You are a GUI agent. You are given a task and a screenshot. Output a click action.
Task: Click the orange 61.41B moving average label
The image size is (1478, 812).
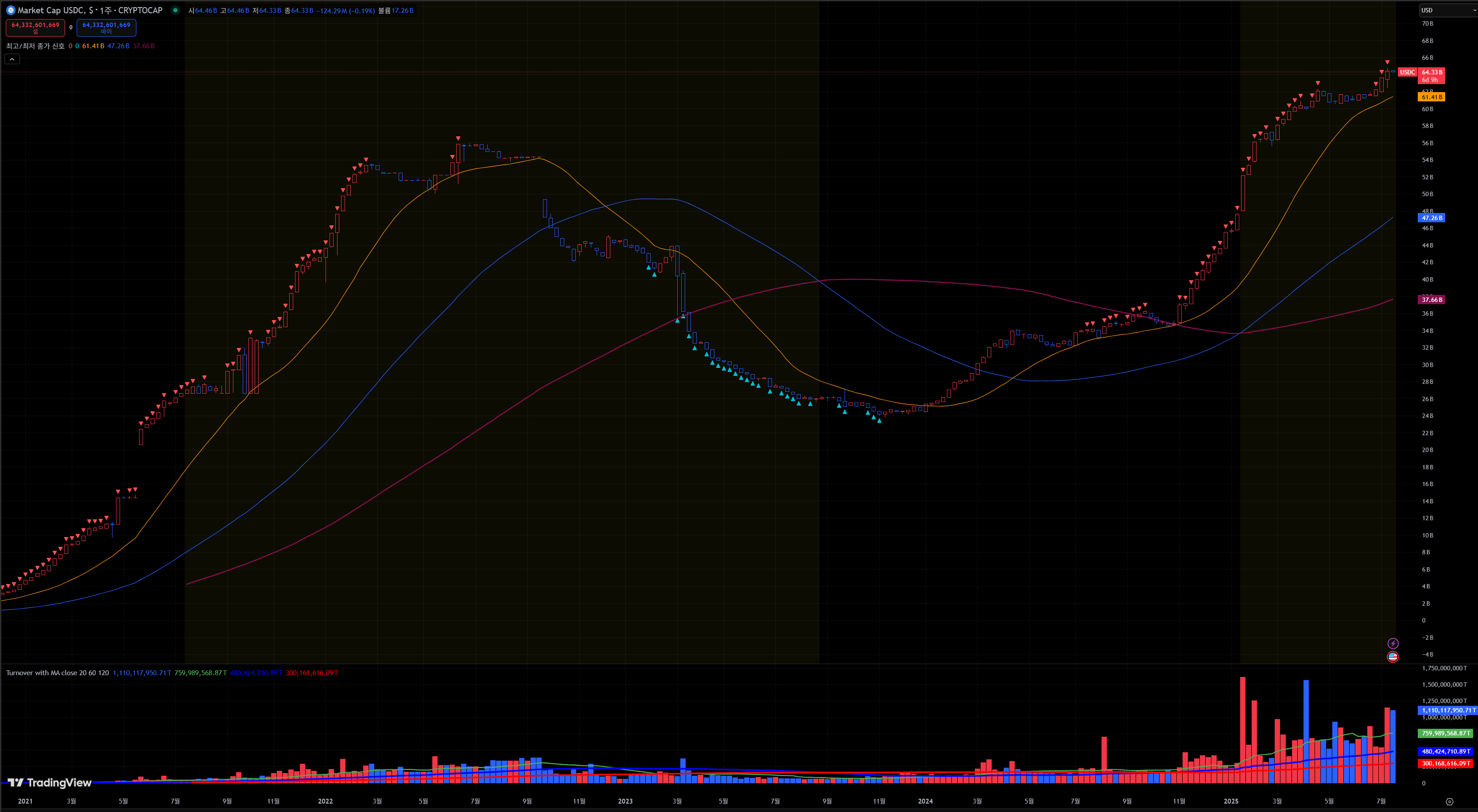click(1431, 97)
